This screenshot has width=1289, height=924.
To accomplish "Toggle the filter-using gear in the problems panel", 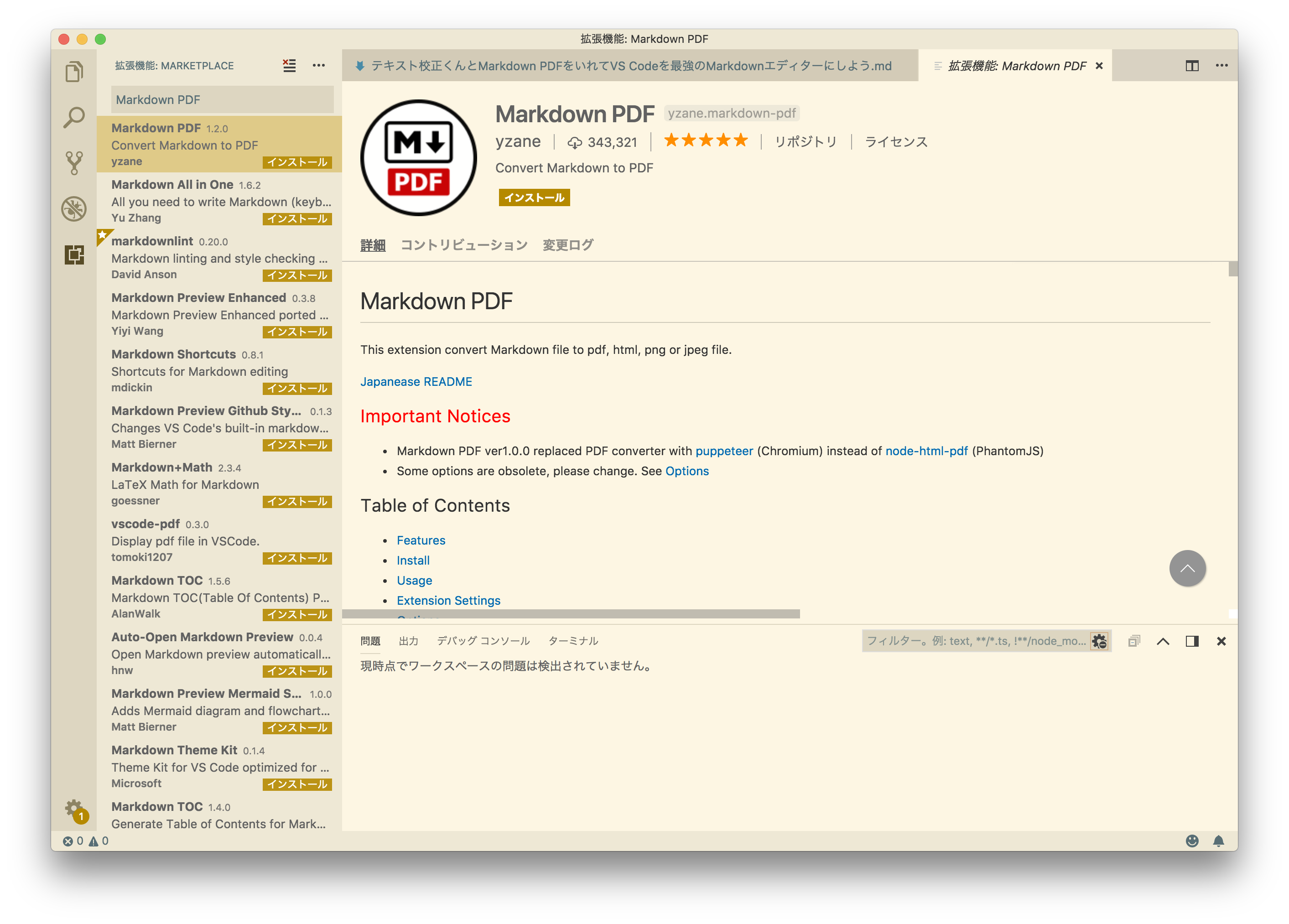I will click(1099, 641).
